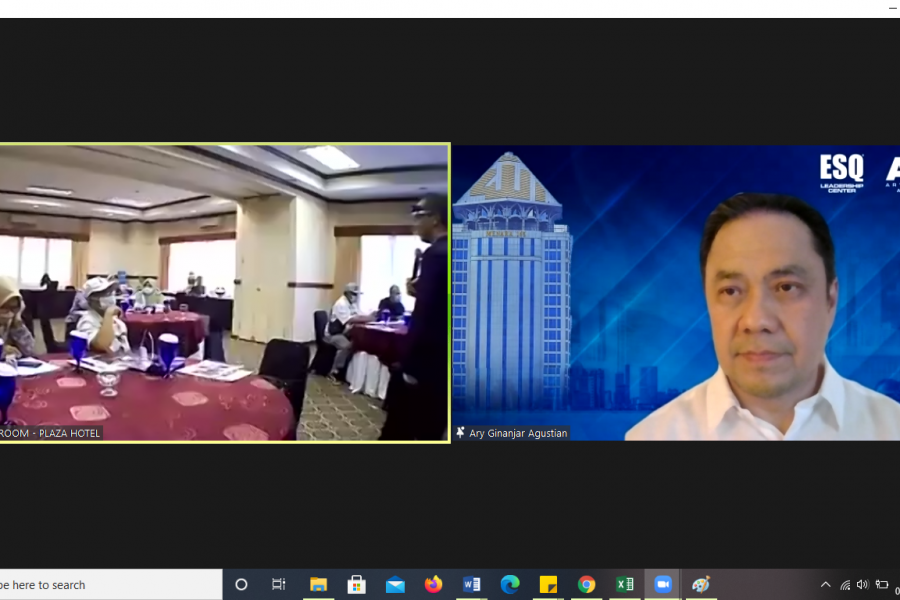Image resolution: width=900 pixels, height=600 pixels.
Task: Open the Paint app in the taskbar
Action: (x=701, y=585)
